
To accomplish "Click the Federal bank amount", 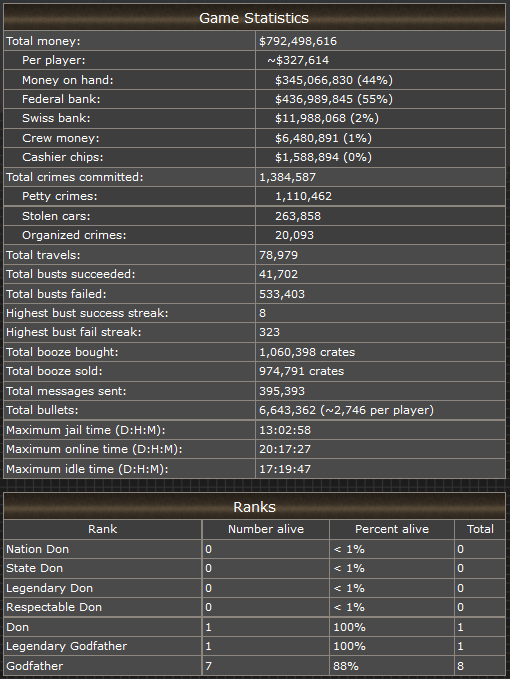I will (x=334, y=99).
